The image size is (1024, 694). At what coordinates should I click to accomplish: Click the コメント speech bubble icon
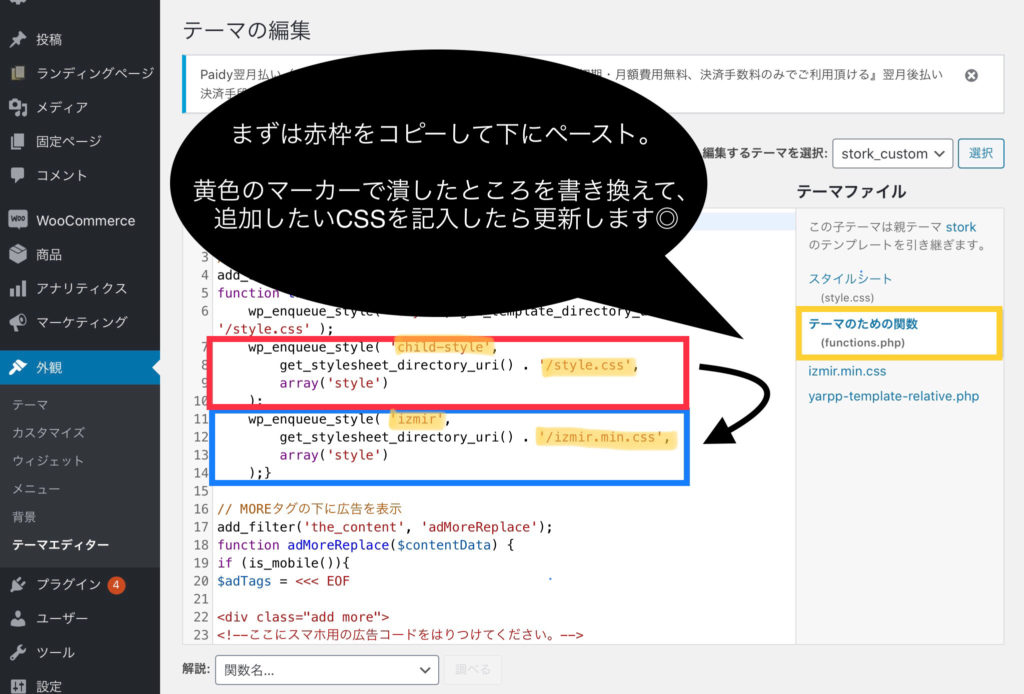pos(17,175)
